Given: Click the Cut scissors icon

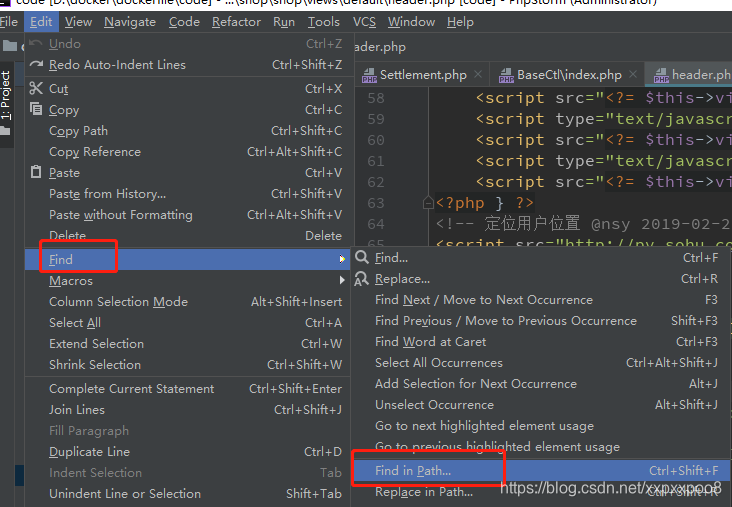Looking at the screenshot, I should pyautogui.click(x=36, y=88).
